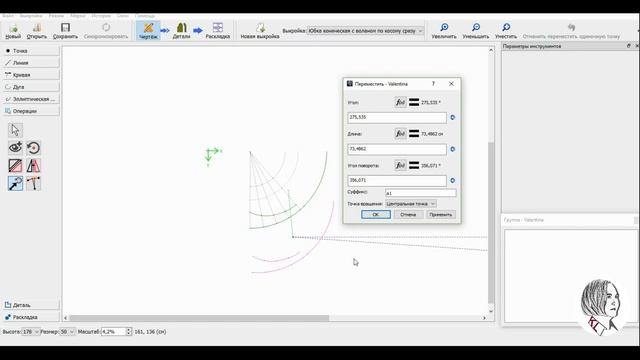Click Уместить fit-to-view icon

(x=506, y=31)
